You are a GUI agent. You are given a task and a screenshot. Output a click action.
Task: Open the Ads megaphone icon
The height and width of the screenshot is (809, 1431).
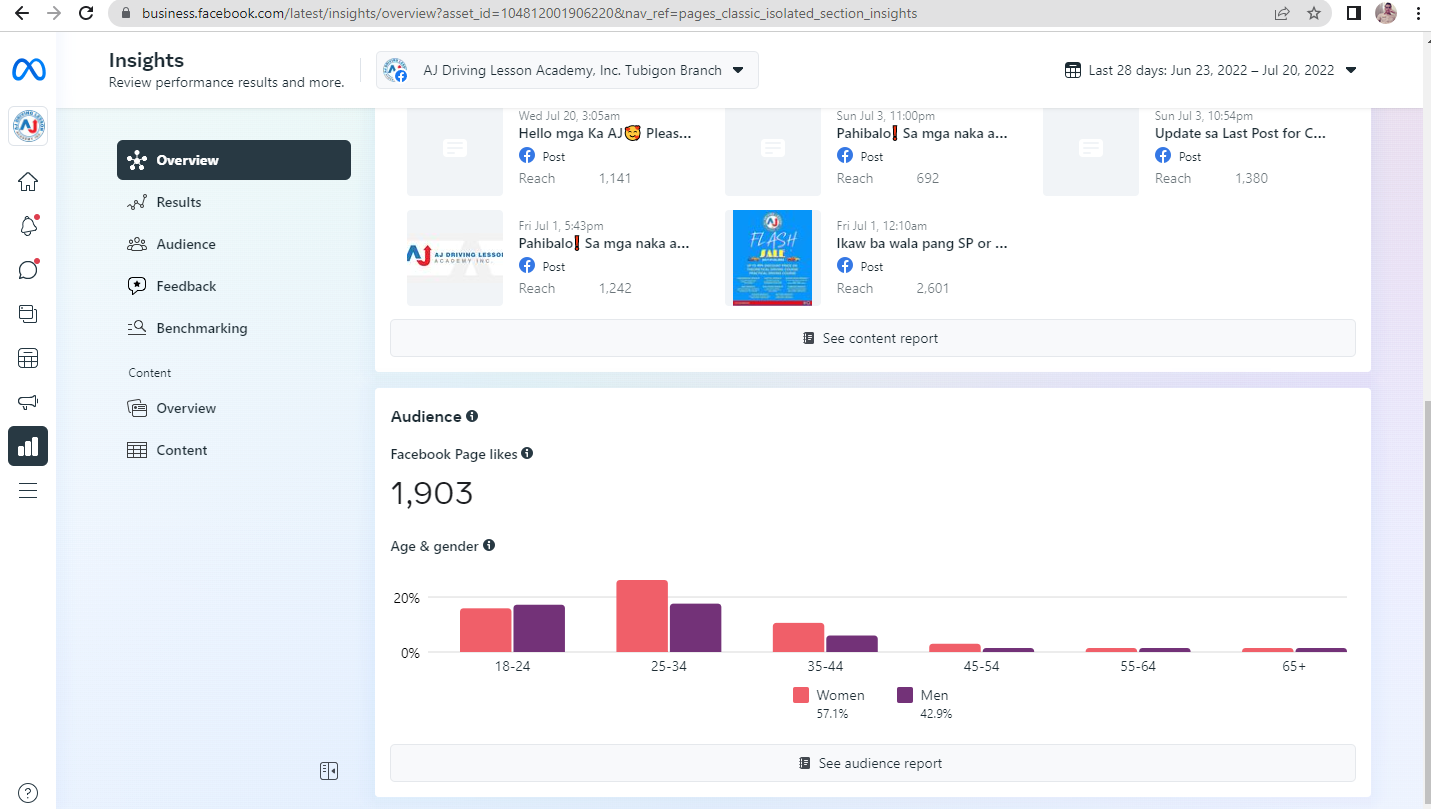(28, 402)
